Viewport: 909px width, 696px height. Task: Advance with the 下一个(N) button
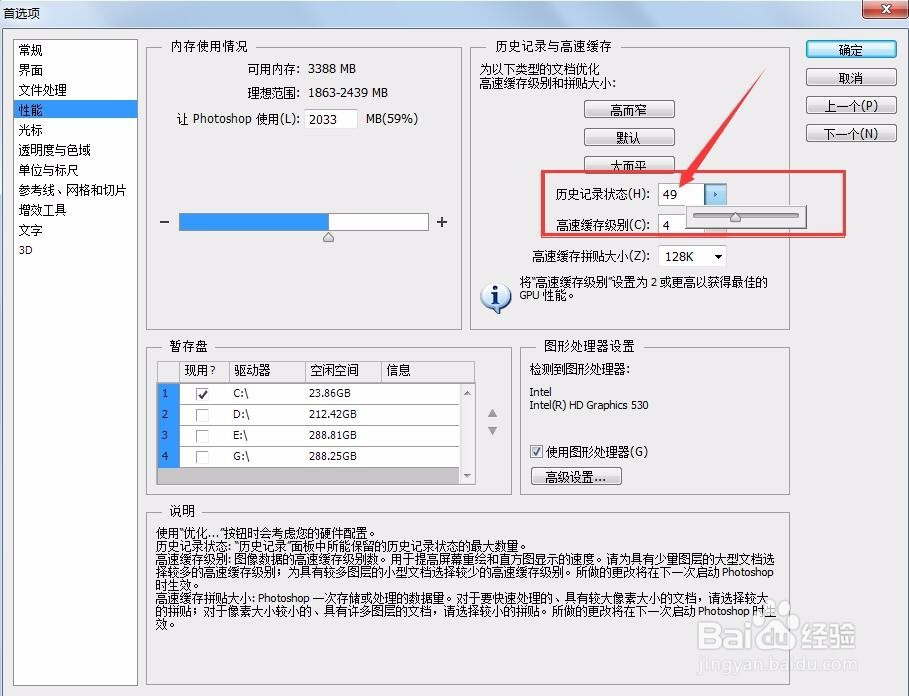850,133
